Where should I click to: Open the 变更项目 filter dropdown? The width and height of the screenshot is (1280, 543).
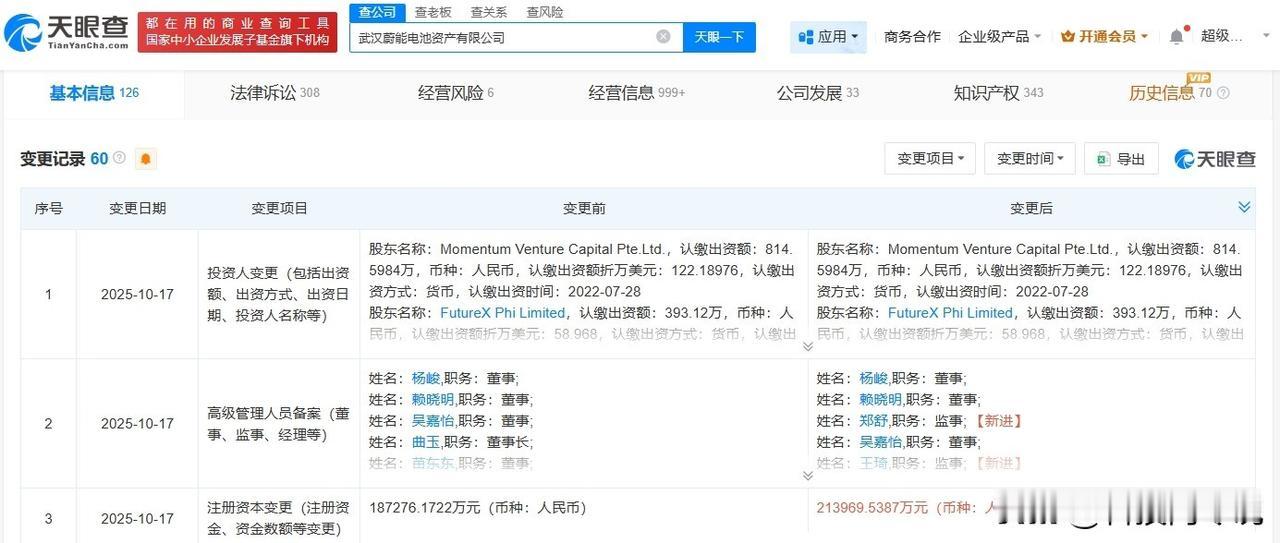pos(930,159)
